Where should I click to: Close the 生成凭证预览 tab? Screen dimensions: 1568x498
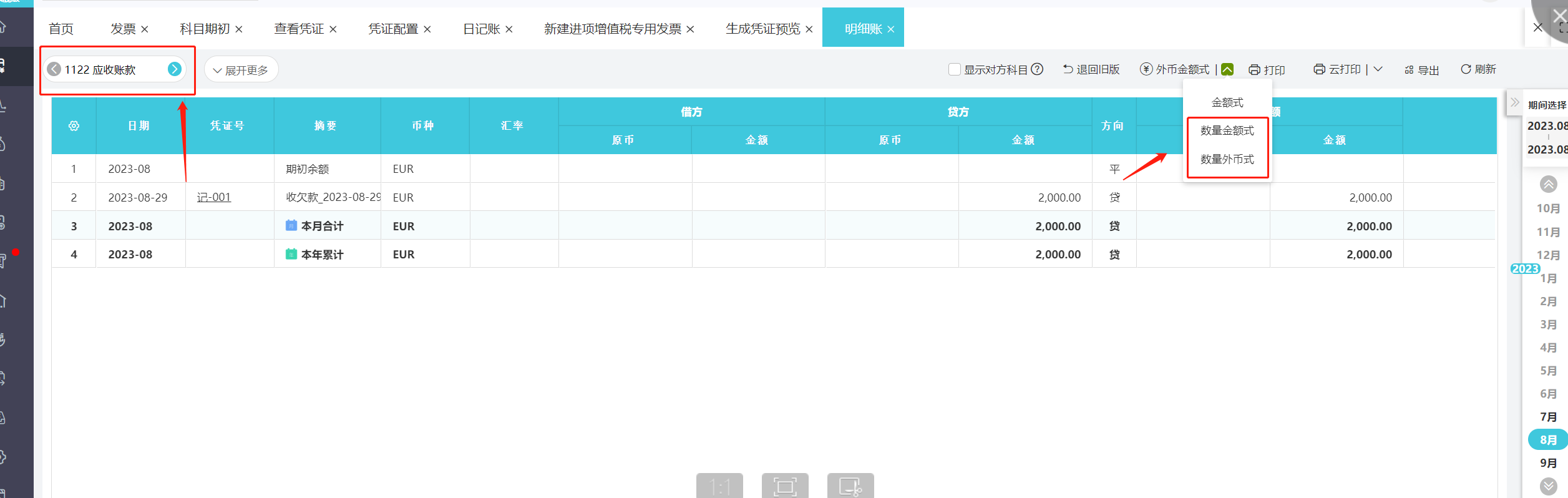click(x=809, y=29)
